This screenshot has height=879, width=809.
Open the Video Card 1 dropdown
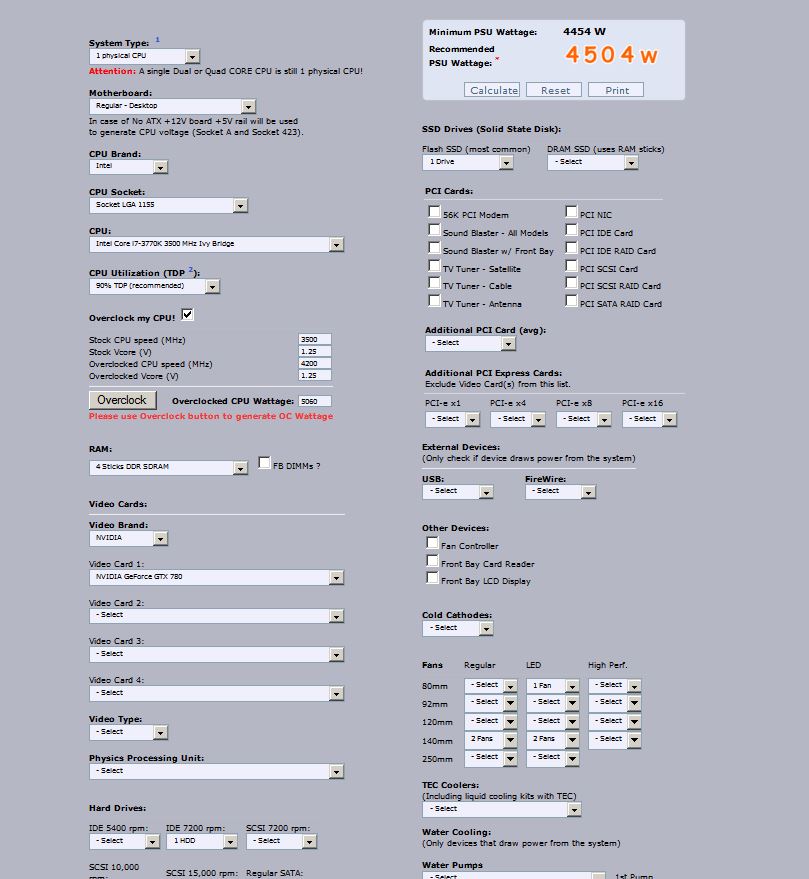click(216, 577)
